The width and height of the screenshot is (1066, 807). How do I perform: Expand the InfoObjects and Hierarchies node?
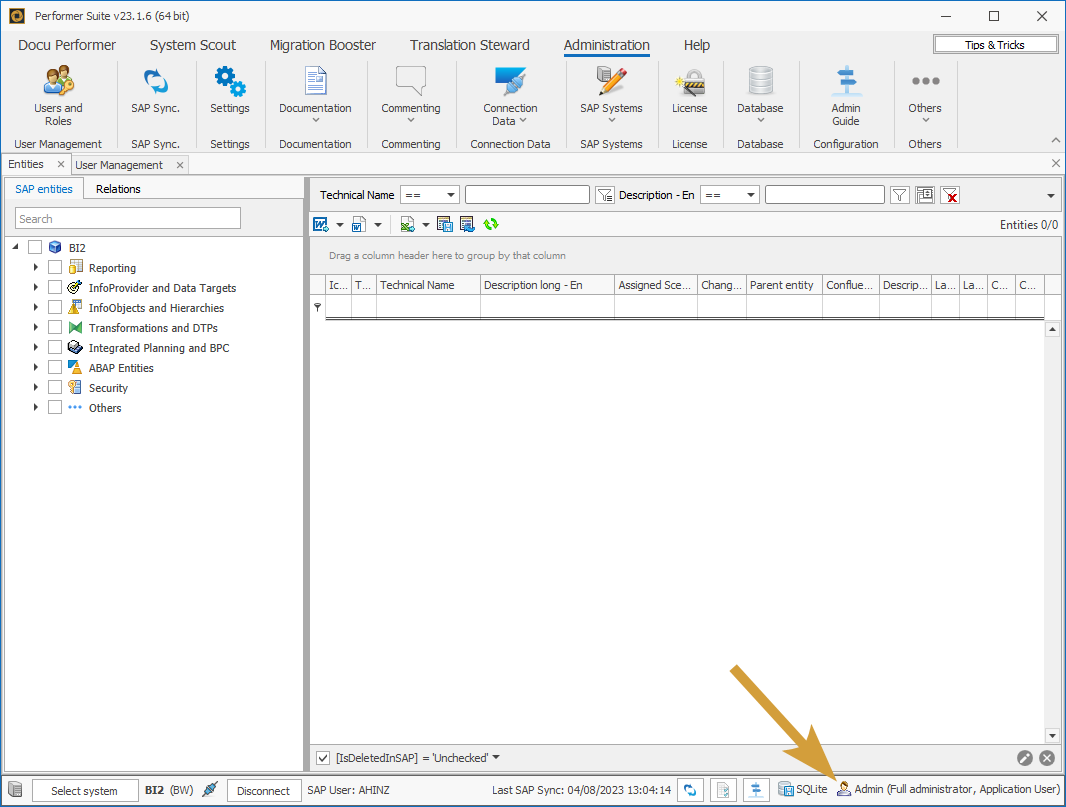pyautogui.click(x=36, y=308)
